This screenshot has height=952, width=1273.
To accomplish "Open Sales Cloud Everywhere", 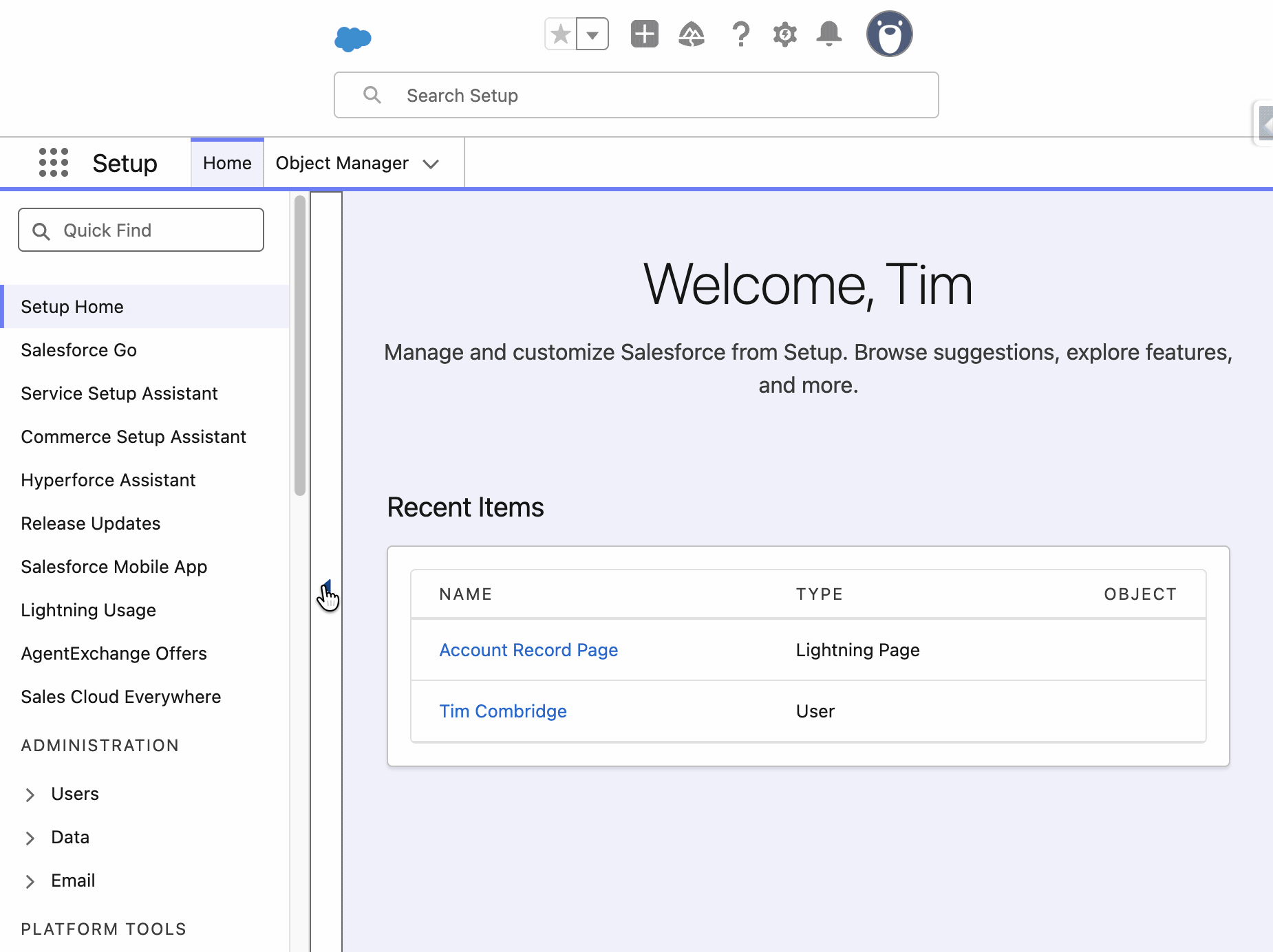I will [x=121, y=697].
